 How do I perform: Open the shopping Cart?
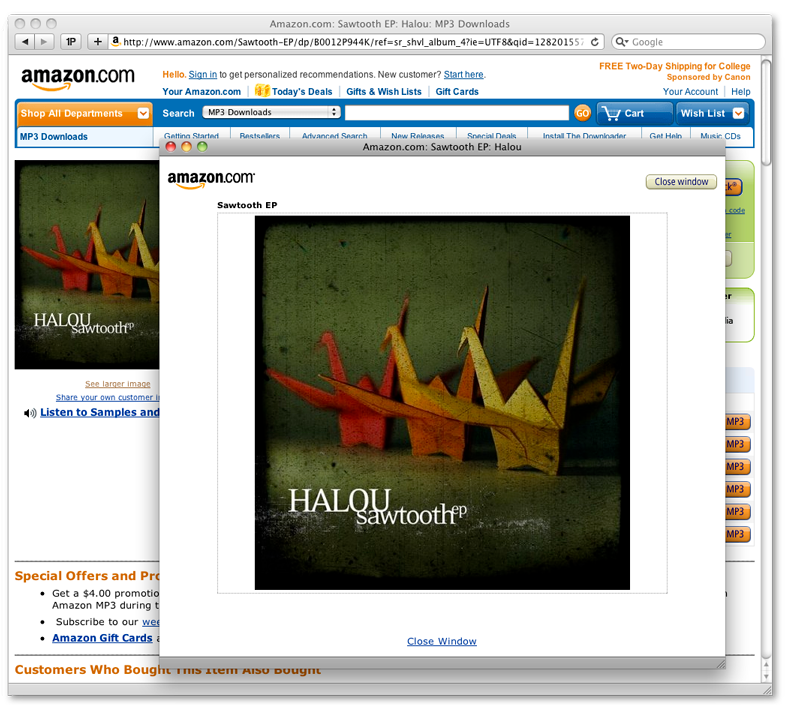tap(634, 113)
